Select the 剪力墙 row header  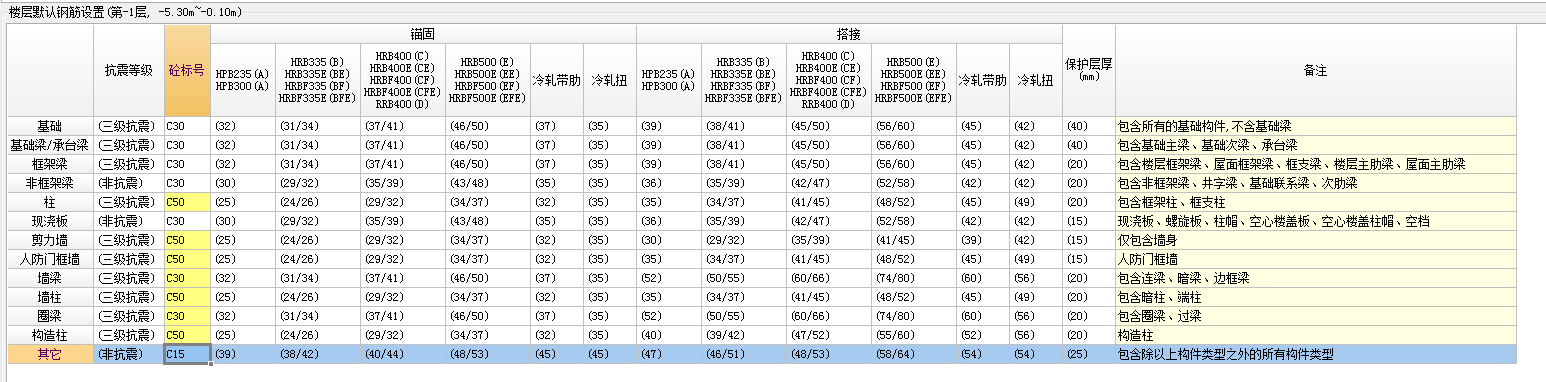50,240
